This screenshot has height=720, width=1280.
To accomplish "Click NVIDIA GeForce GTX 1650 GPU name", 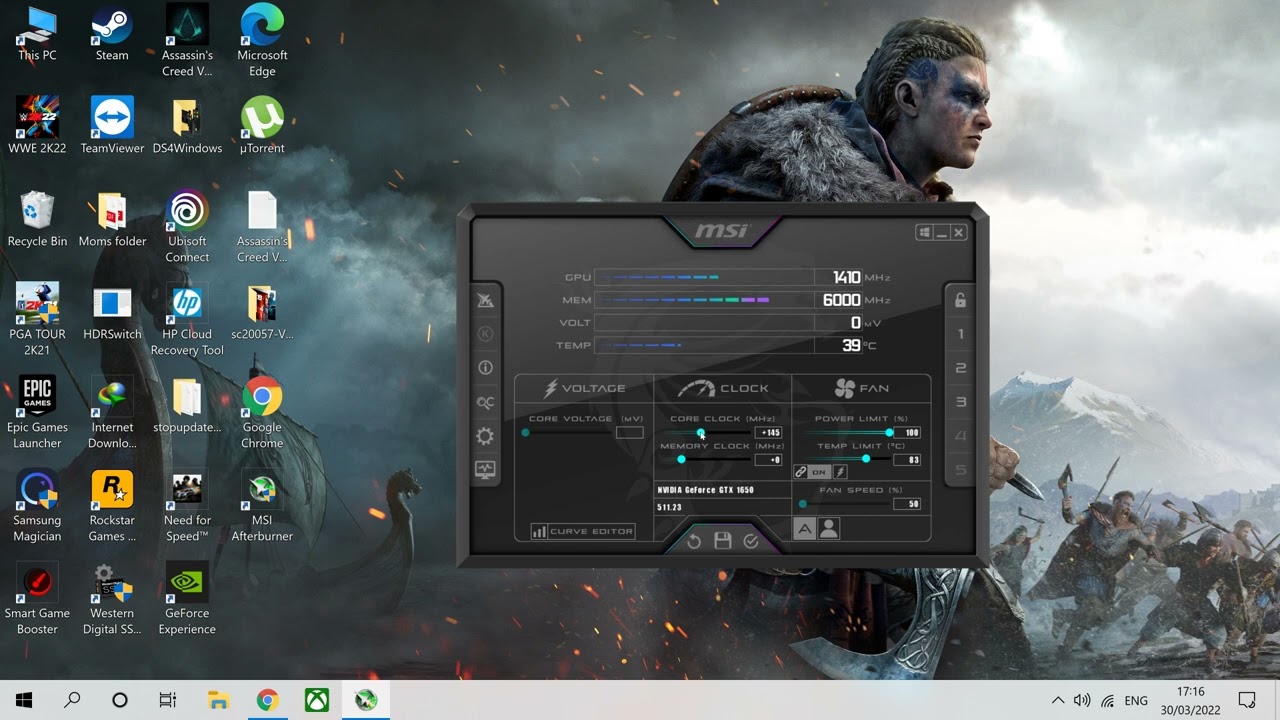I will [706, 490].
